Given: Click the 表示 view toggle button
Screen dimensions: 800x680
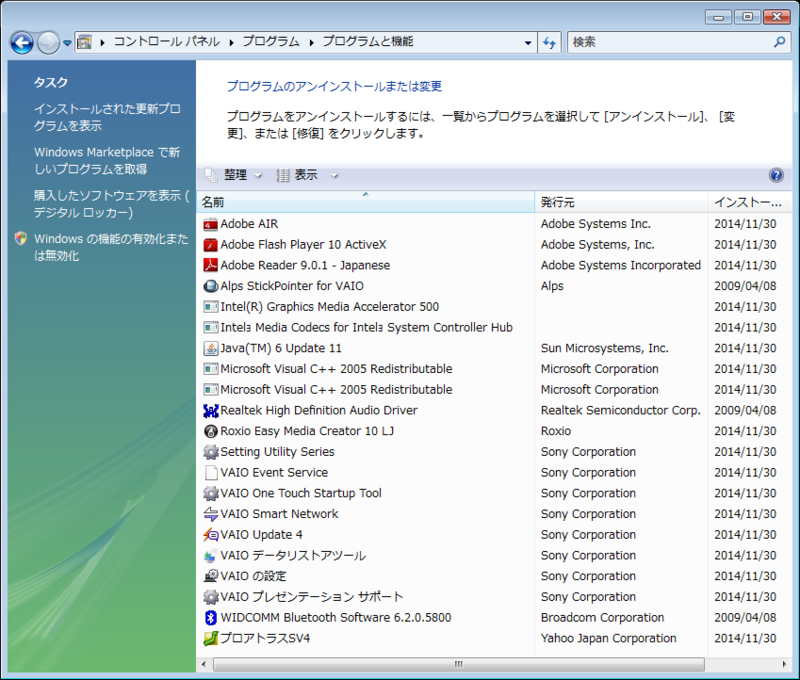Looking at the screenshot, I should click(x=297, y=175).
